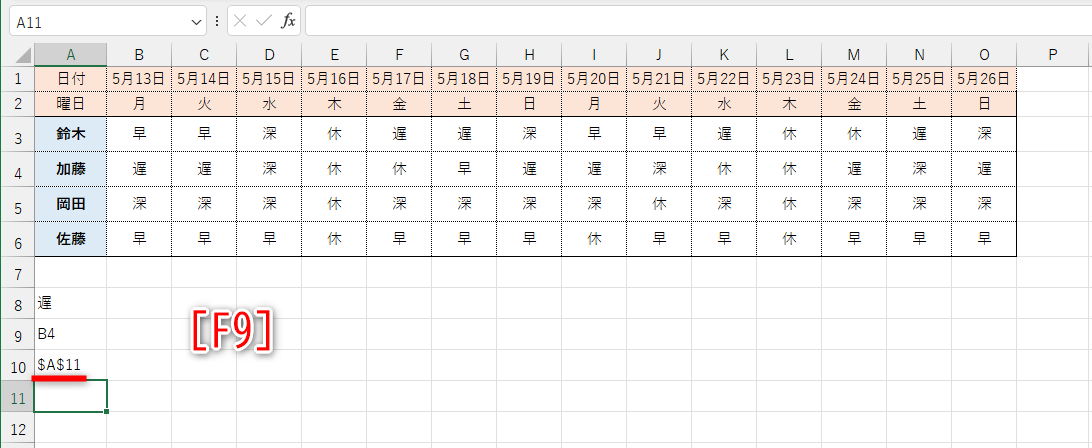Select row 7 header
Viewport: 1092px width, 448px height.
pos(17,273)
